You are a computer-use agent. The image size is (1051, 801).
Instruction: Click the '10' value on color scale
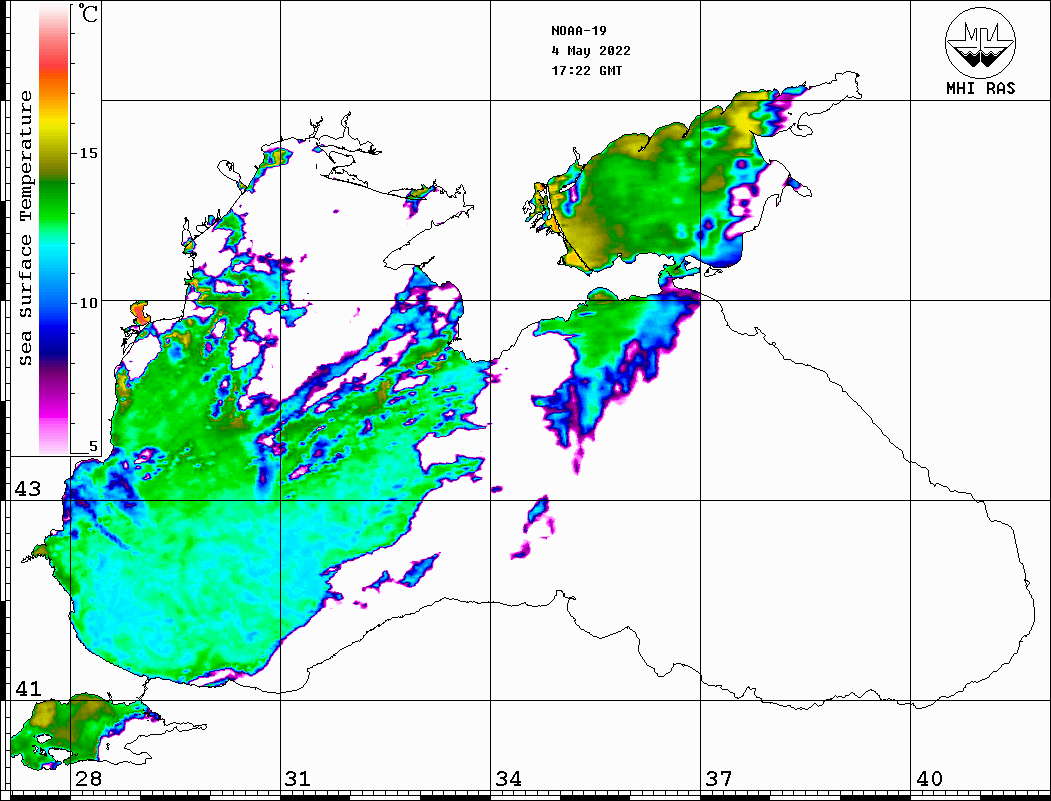(x=88, y=303)
